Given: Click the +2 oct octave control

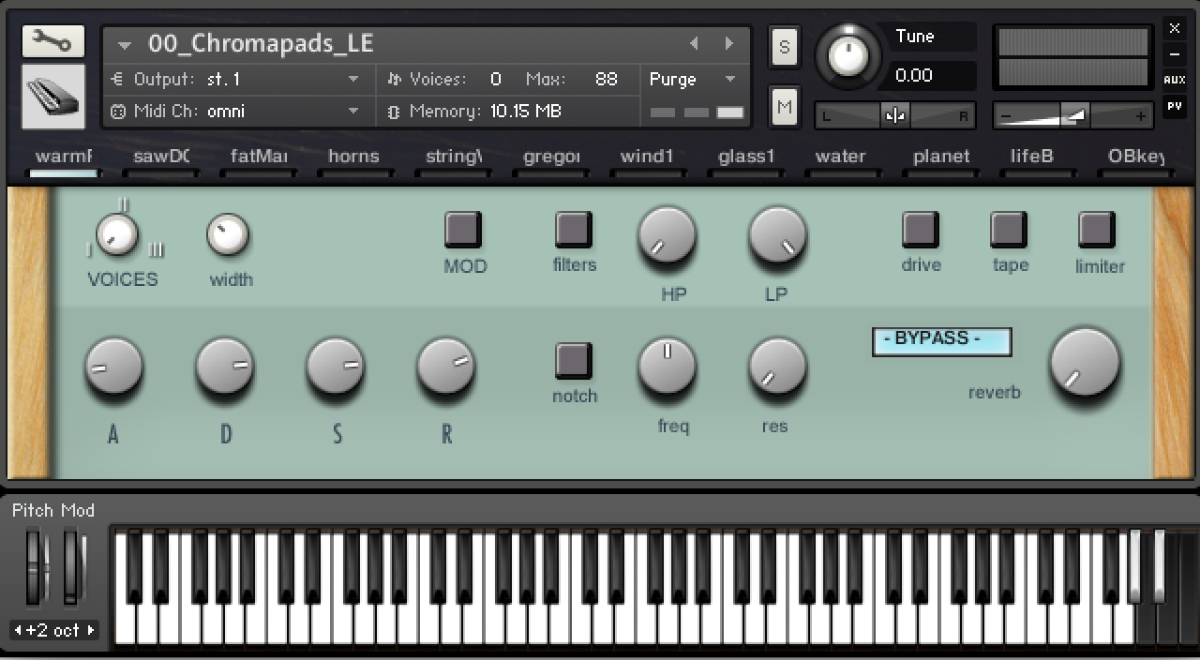Looking at the screenshot, I should coord(55,631).
